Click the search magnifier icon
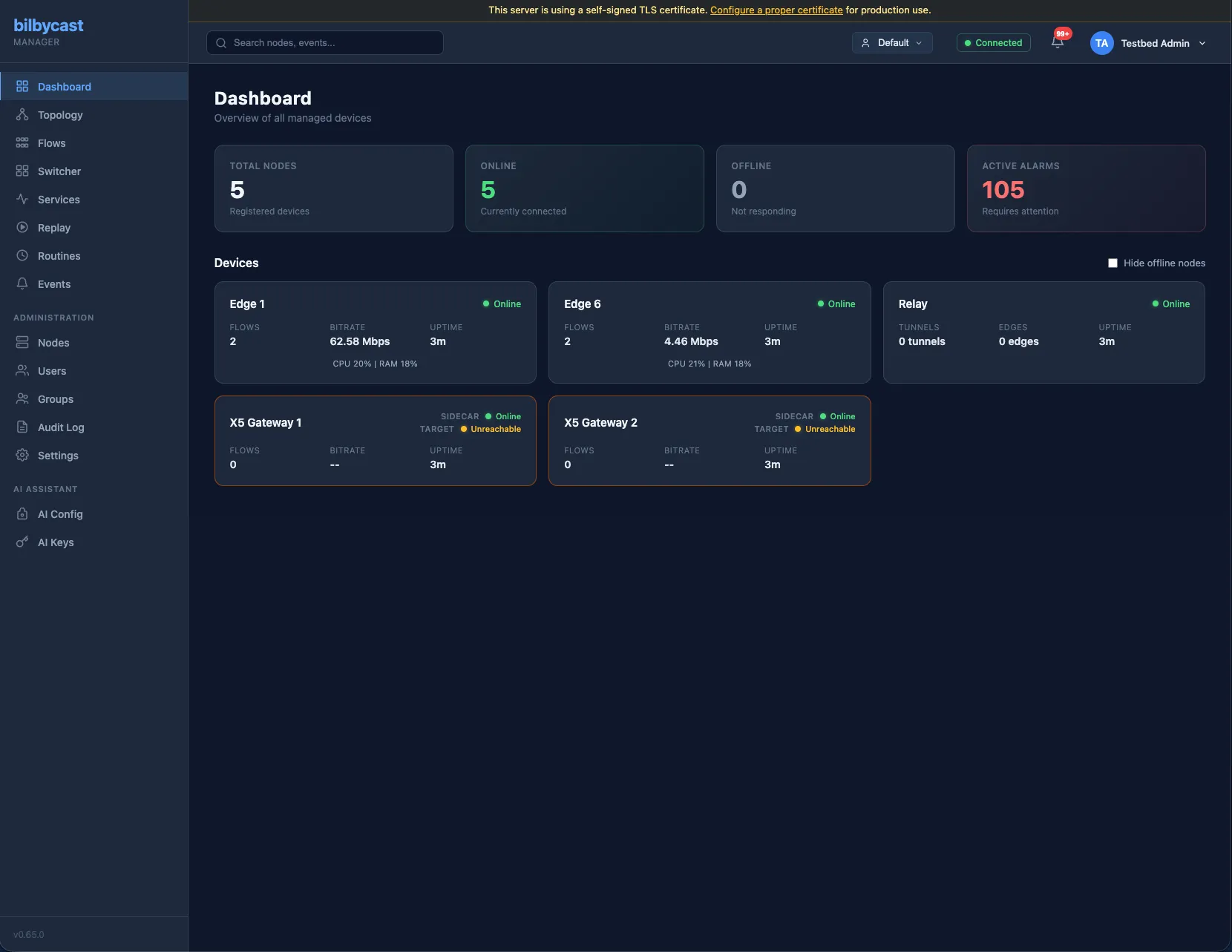 click(221, 43)
